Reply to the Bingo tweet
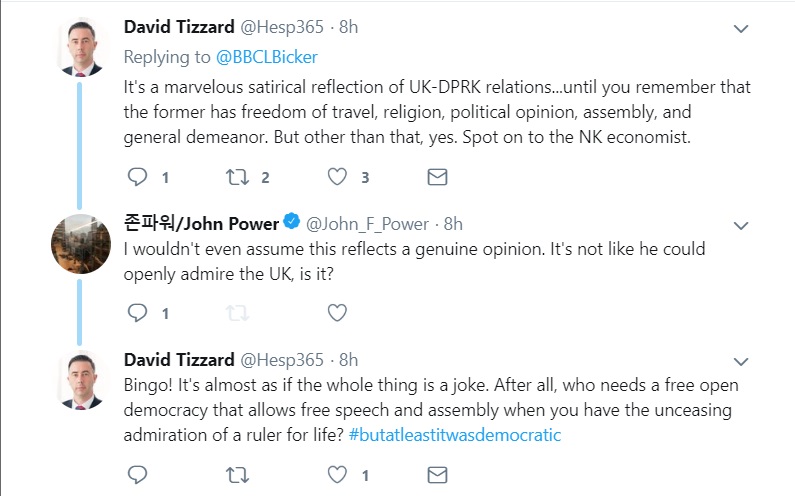The width and height of the screenshot is (795, 496). point(138,474)
